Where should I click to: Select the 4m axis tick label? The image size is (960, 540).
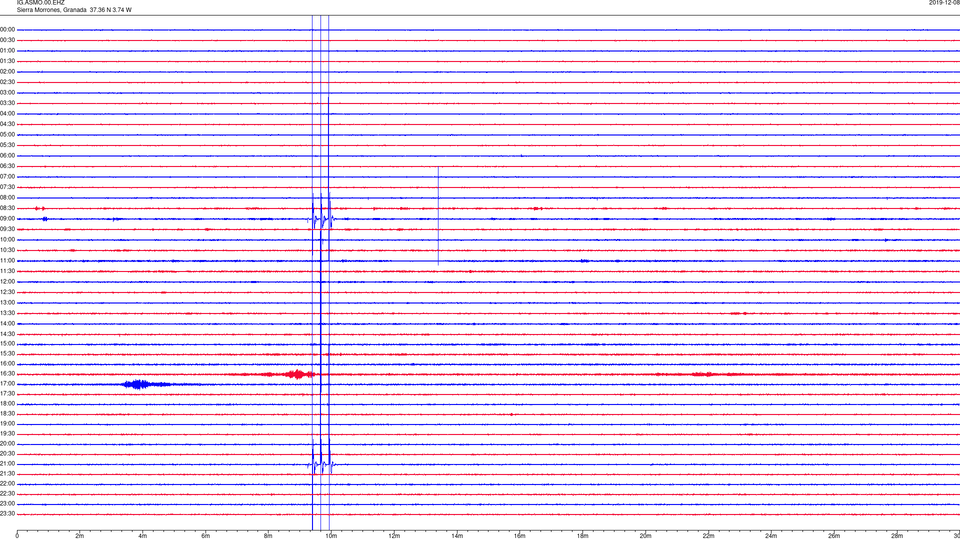(x=143, y=536)
